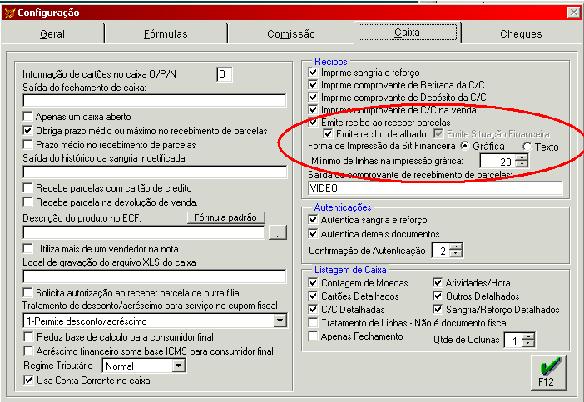Click the Informação de cartões O/P/N field
This screenshot has height=402, width=584.
coord(224,74)
